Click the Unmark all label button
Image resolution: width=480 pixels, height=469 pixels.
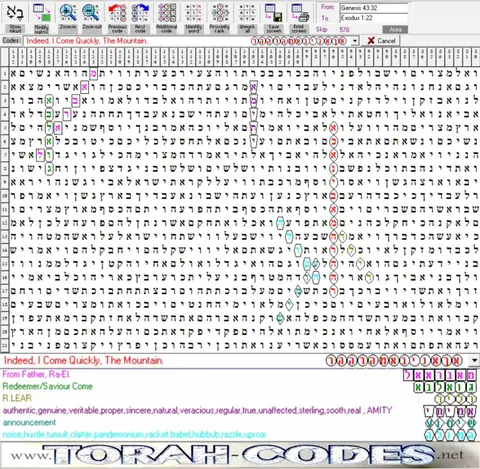[x=247, y=29]
